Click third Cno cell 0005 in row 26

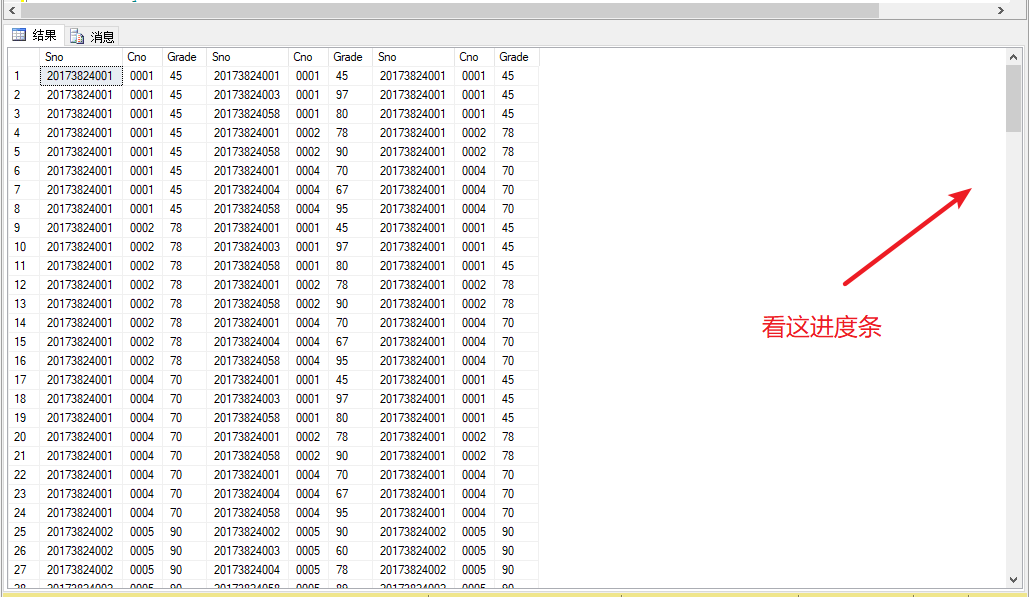coord(474,551)
